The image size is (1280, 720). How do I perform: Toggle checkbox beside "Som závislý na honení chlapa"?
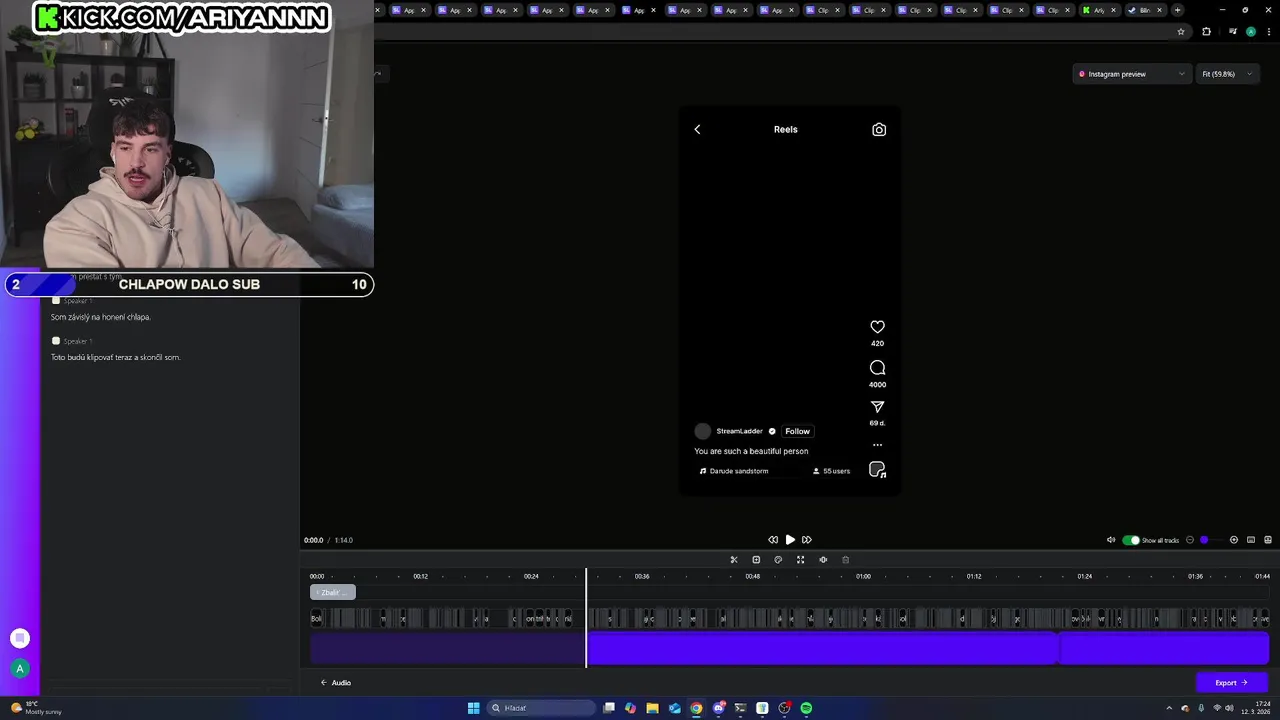click(56, 300)
